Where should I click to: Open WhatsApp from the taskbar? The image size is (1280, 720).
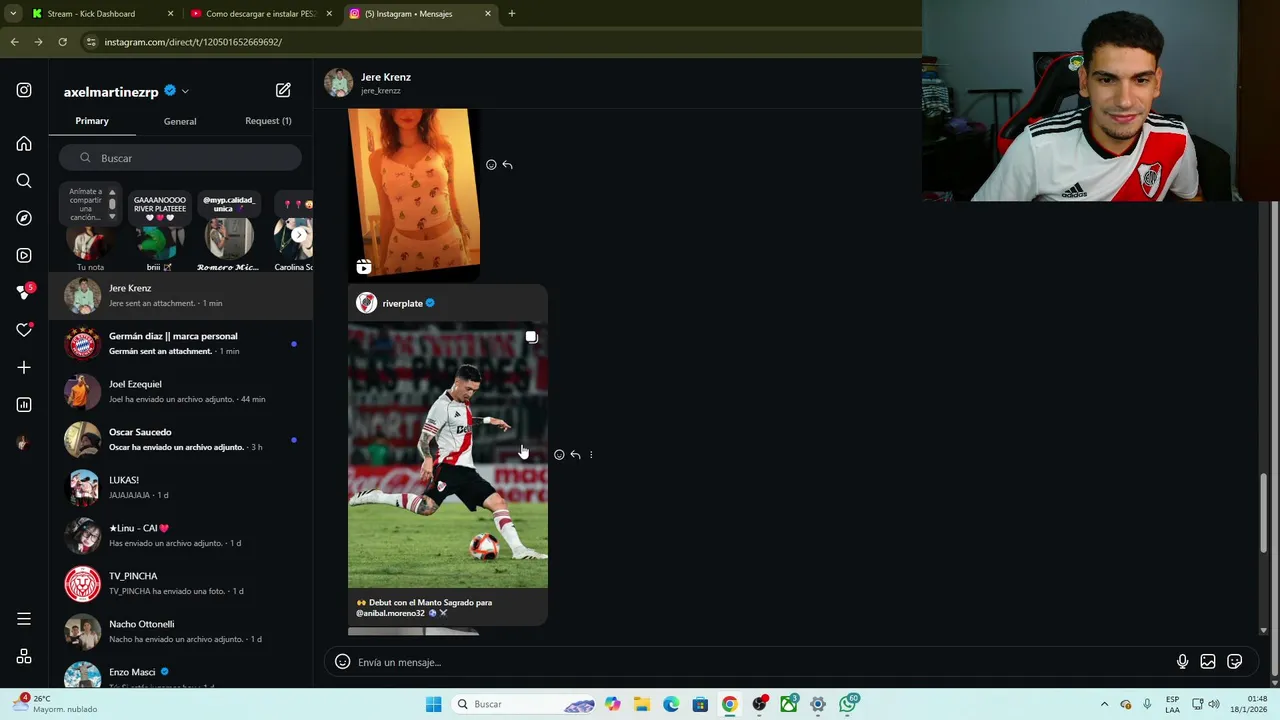click(x=848, y=704)
